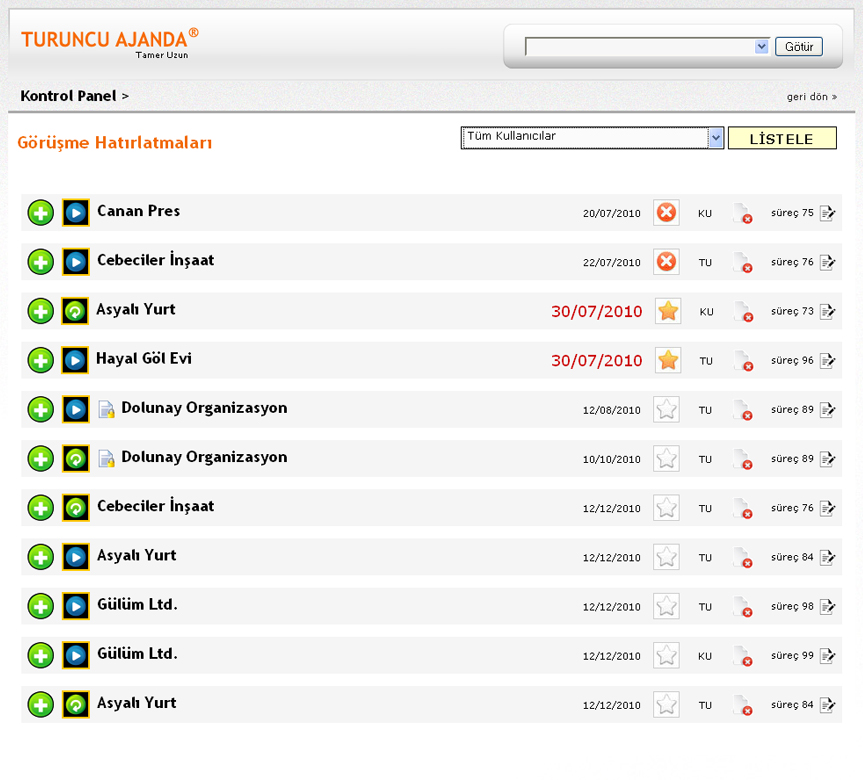Open the Cebeciler İnşaat entry dated 22/07/2010
The height and width of the screenshot is (780, 863).
155,261
